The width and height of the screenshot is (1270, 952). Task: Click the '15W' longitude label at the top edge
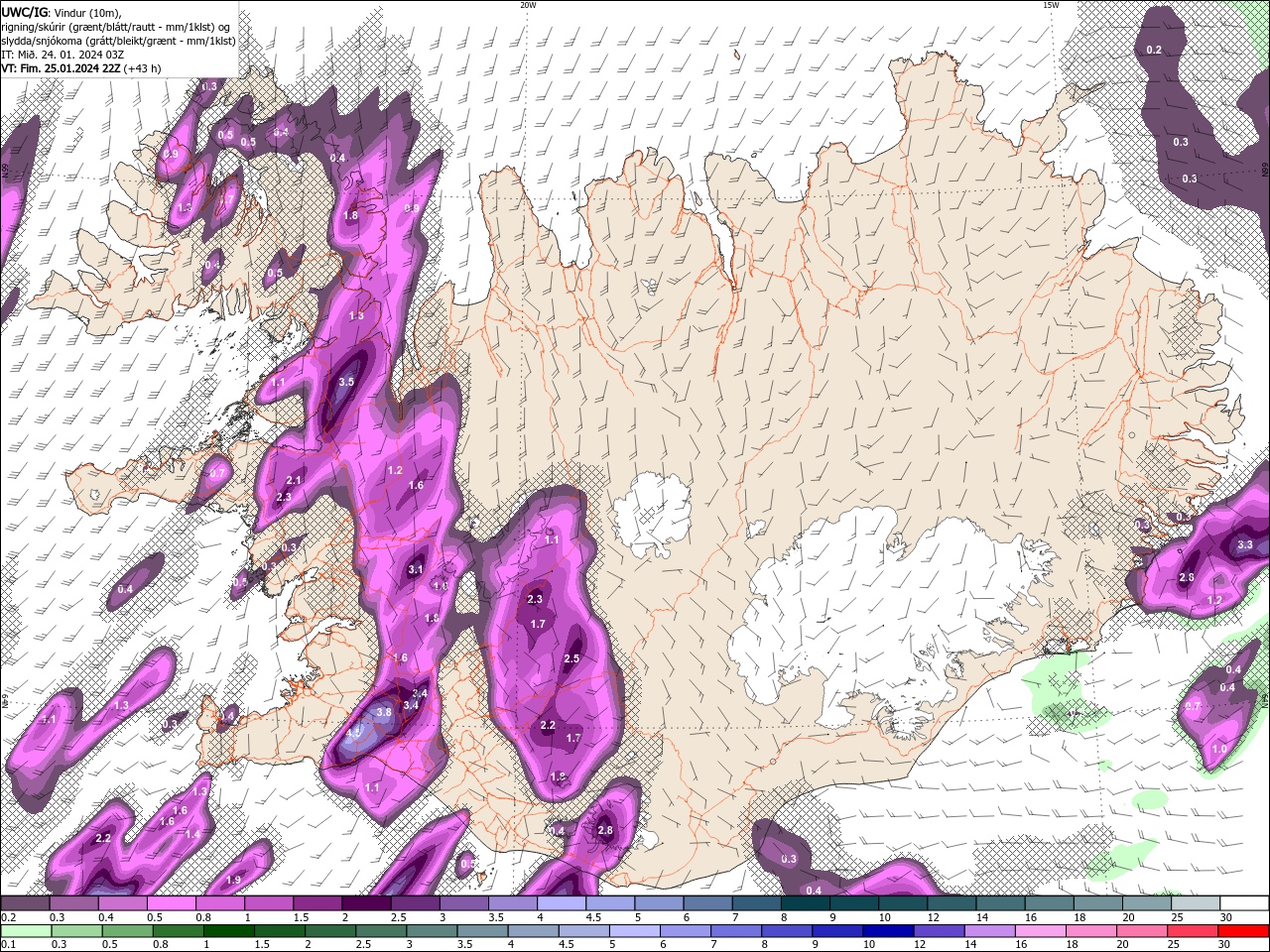click(1051, 5)
